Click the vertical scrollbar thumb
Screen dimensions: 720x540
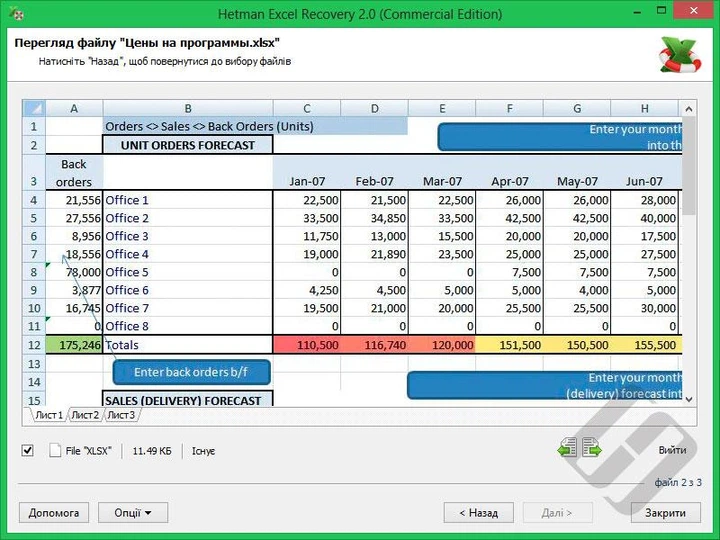pos(689,165)
